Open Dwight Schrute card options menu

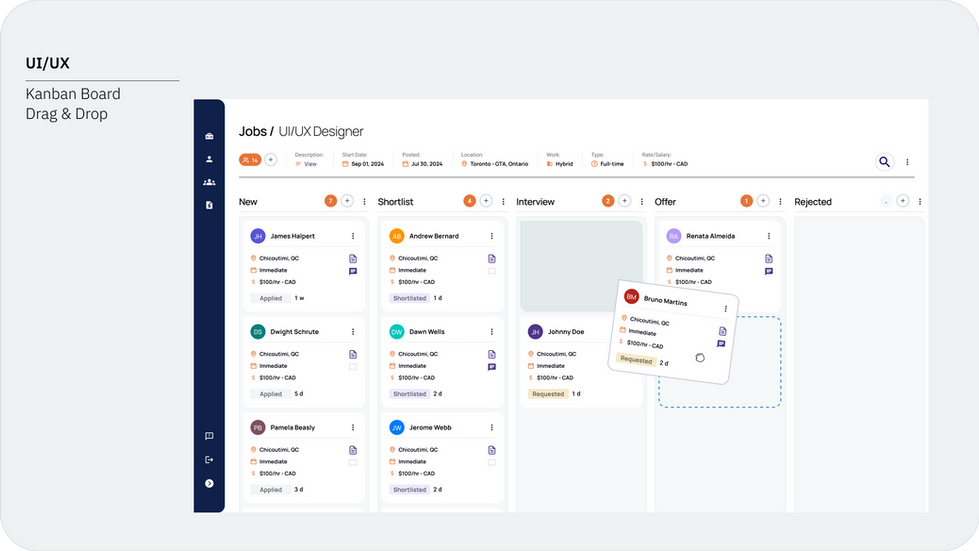click(353, 332)
